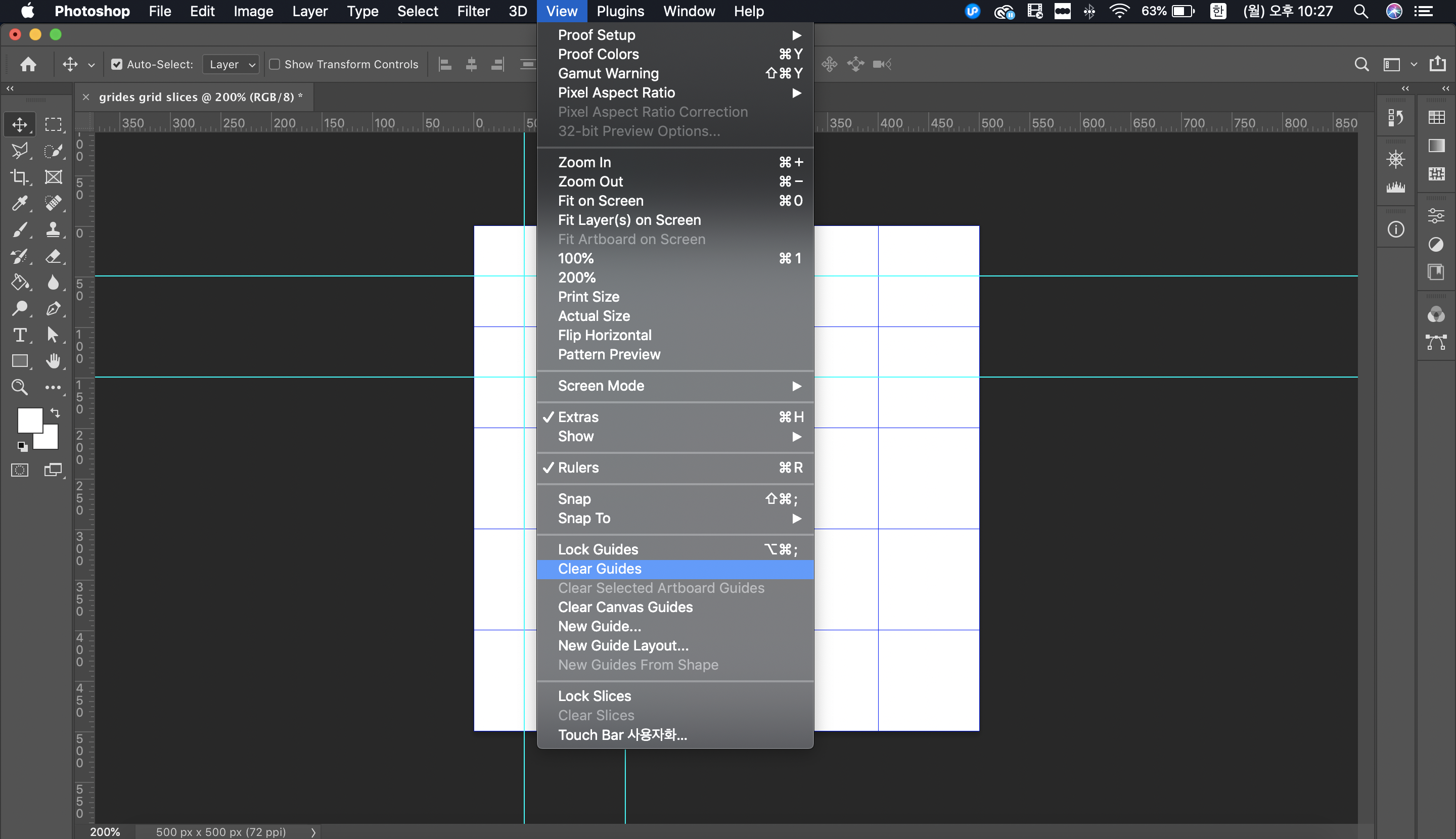This screenshot has width=1456, height=839.
Task: Click the Home icon in options bar
Action: click(x=28, y=64)
